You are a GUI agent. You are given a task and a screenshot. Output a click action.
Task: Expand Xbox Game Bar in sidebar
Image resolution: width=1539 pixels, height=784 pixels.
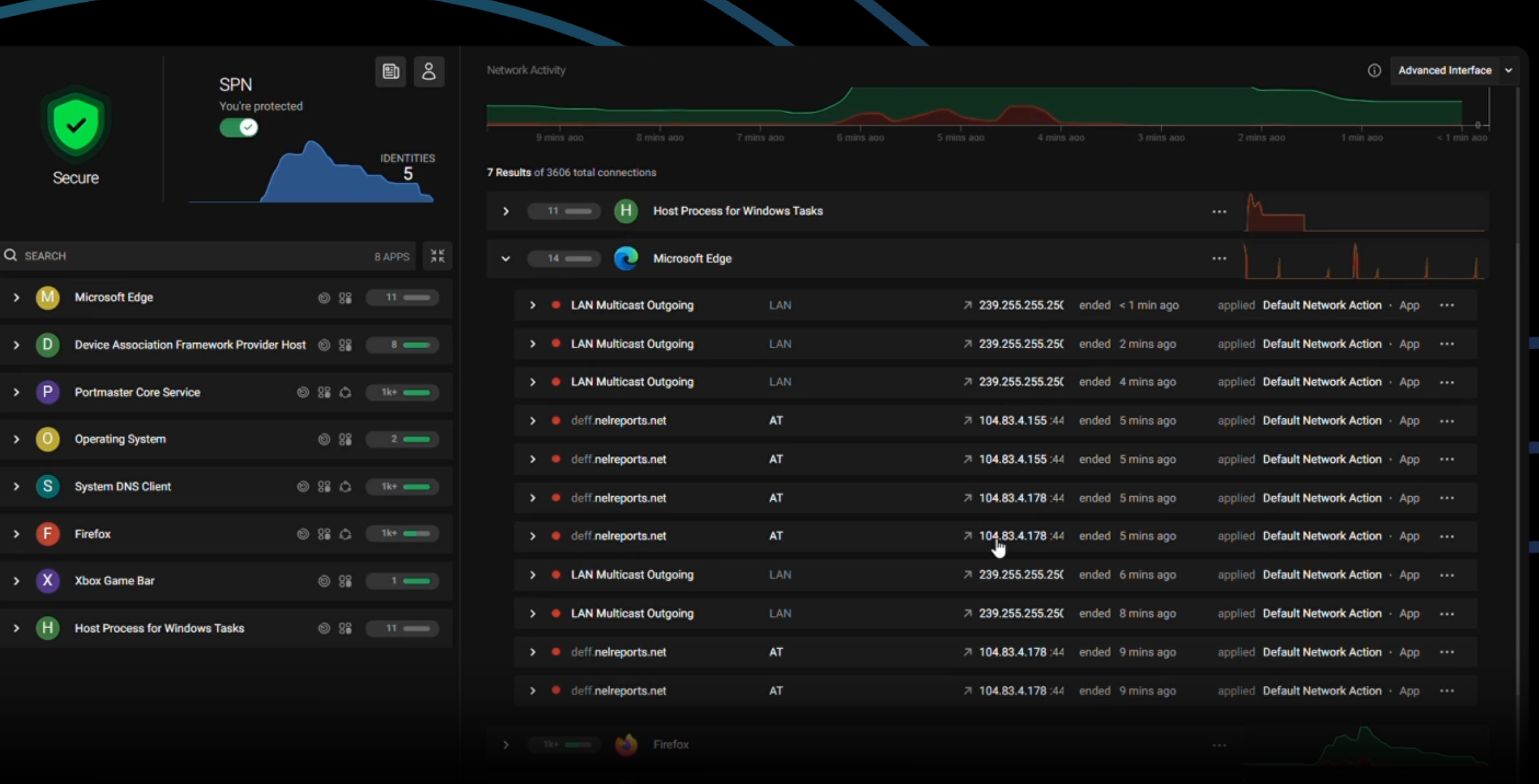[x=16, y=581]
